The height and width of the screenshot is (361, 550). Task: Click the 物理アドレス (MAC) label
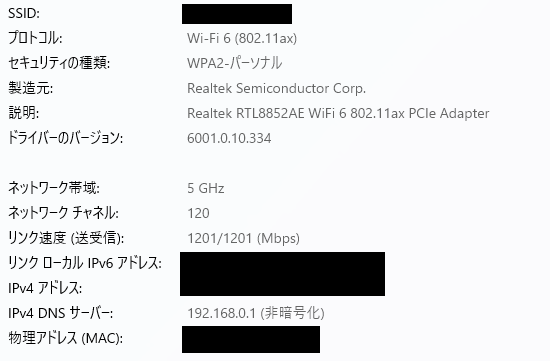(x=65, y=338)
